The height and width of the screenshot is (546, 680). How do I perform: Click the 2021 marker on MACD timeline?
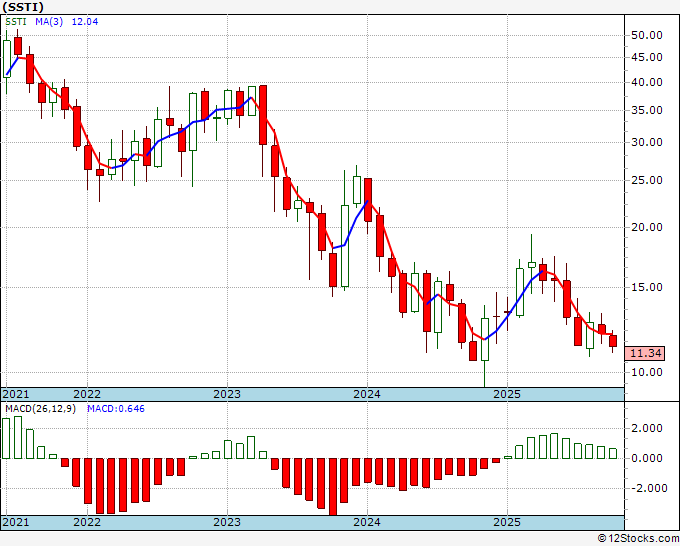click(x=16, y=522)
